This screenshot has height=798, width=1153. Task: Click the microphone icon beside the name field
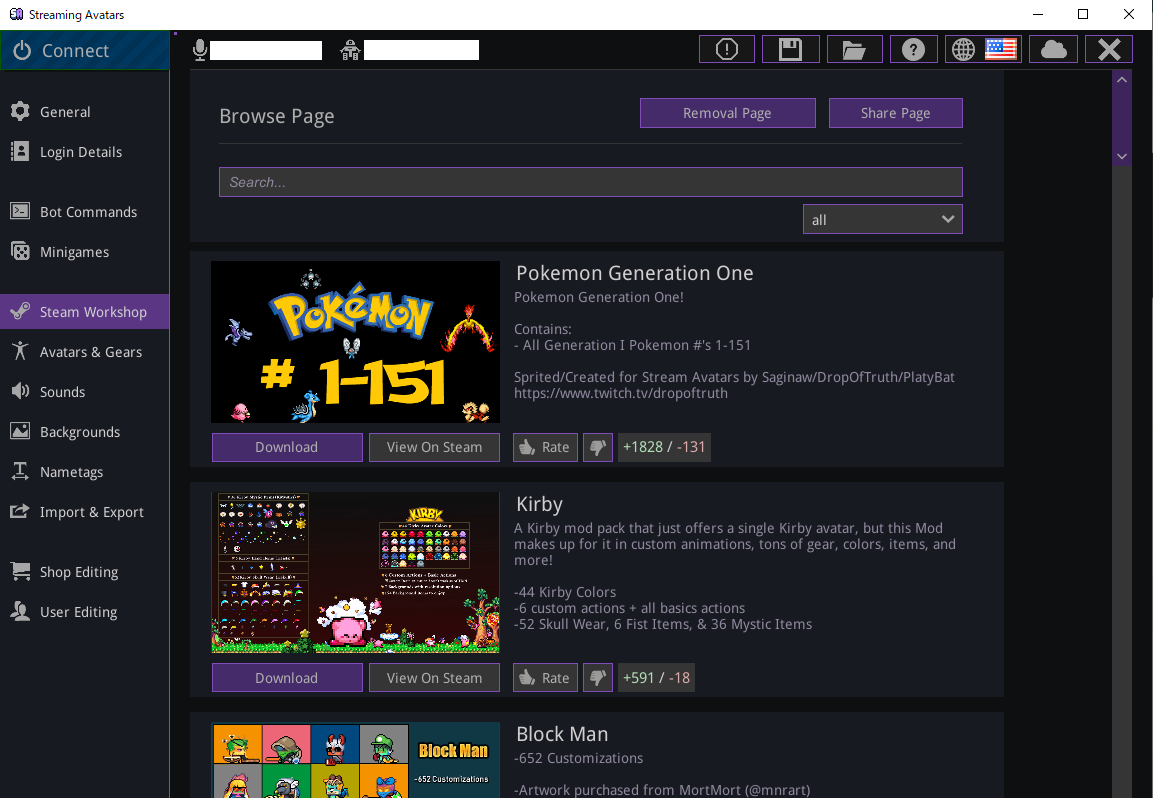(x=198, y=48)
